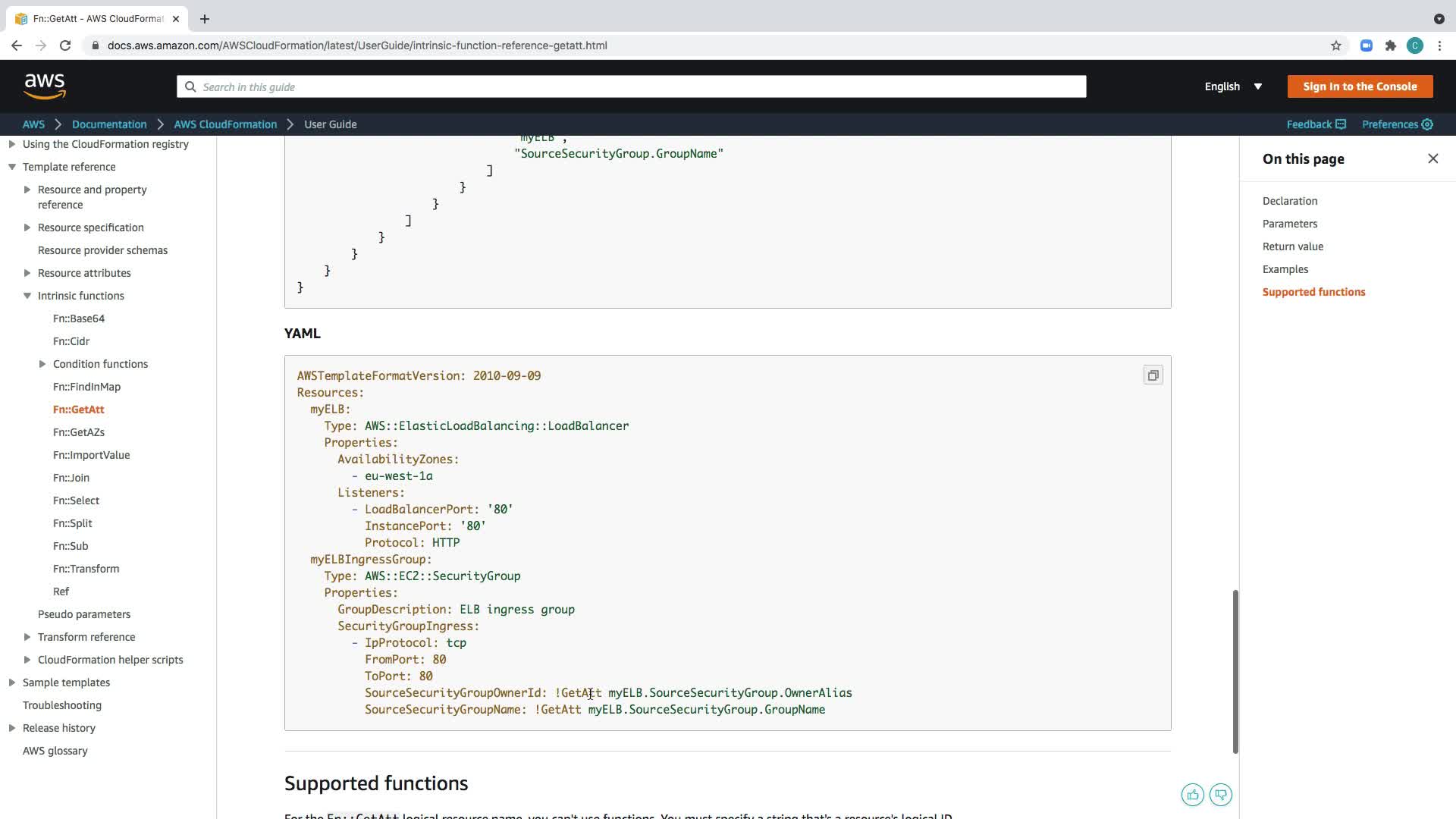The image size is (1456, 819).
Task: Expand Condition functions in sidebar
Action: point(42,364)
